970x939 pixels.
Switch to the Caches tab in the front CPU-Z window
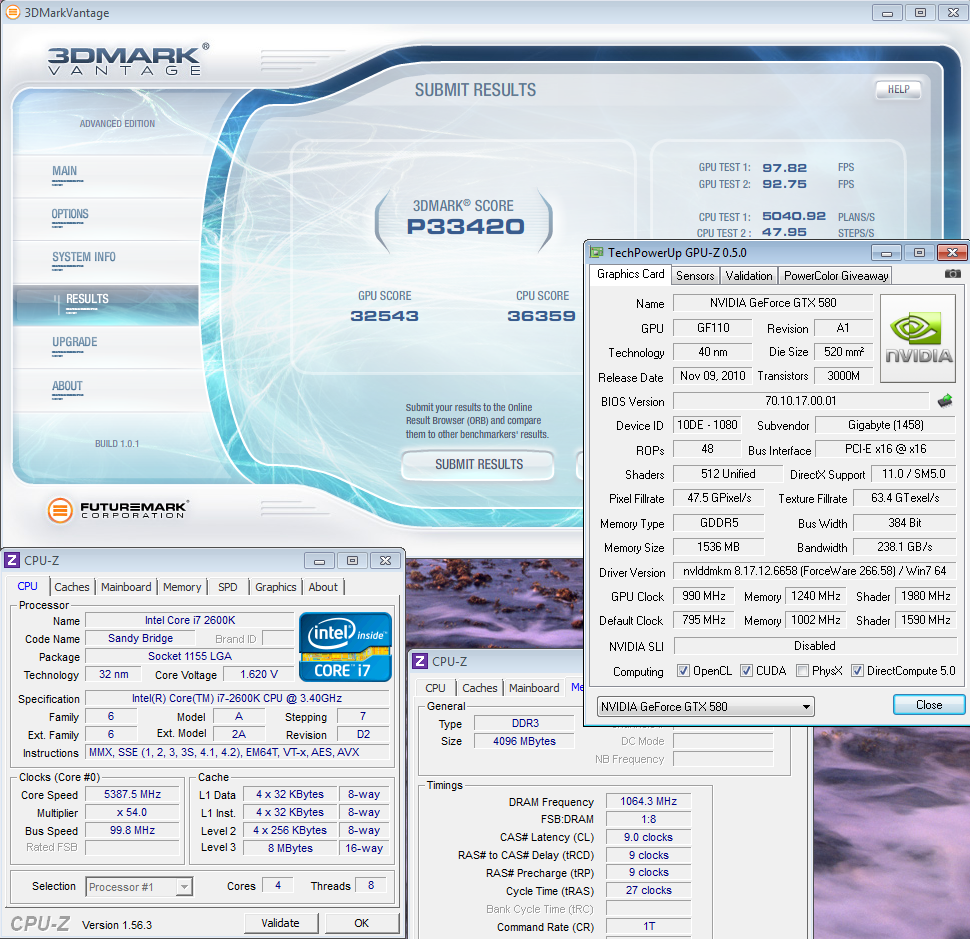(x=72, y=587)
